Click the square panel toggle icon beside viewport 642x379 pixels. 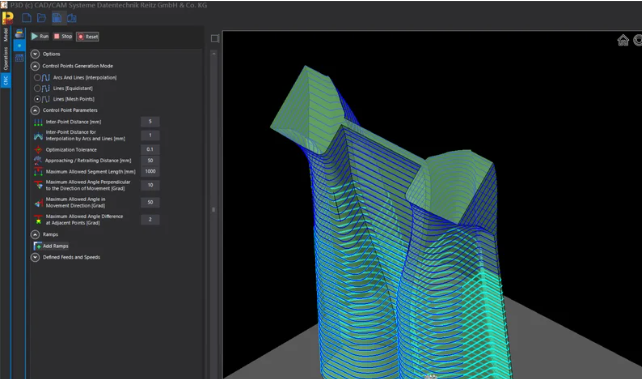(x=215, y=38)
